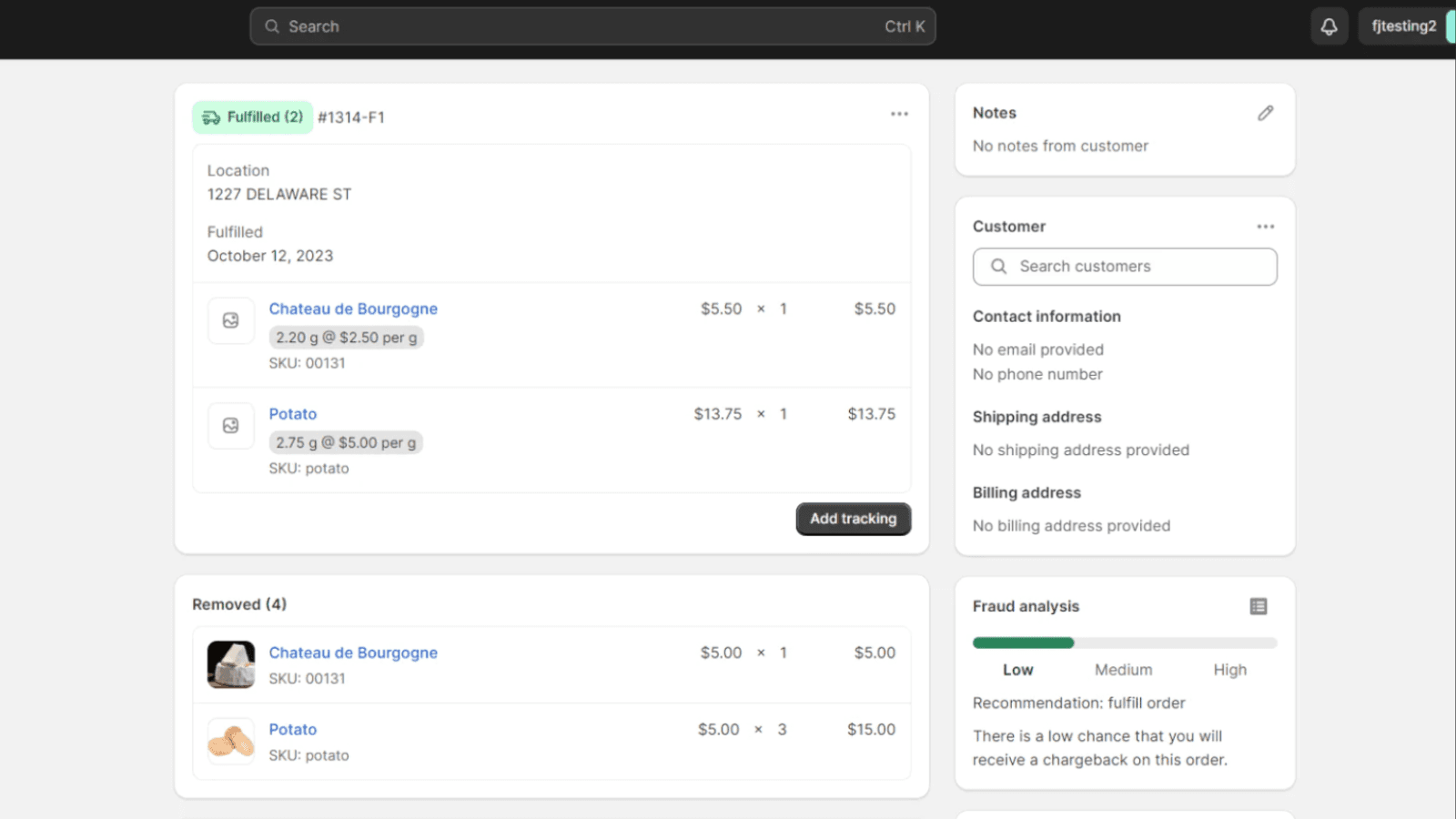
Task: Open the fjtesting2 account menu
Action: (x=1403, y=26)
